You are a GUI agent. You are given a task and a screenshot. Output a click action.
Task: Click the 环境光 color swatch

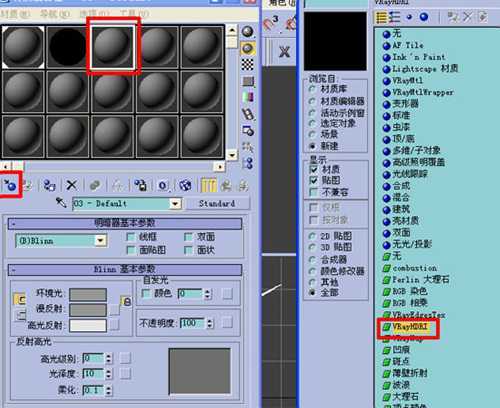88,294
